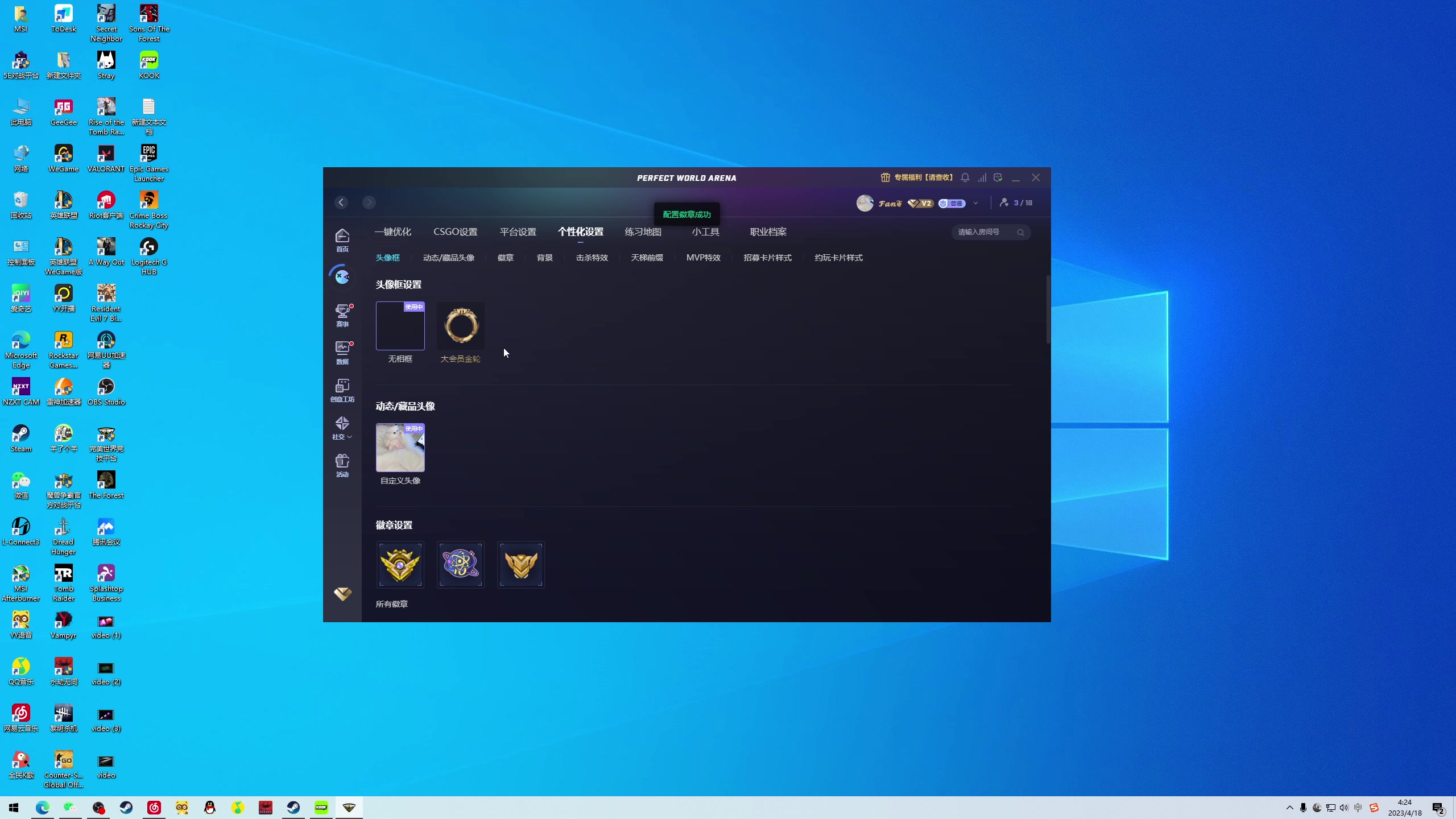
Task: Open the 数据 stats sidebar icon
Action: [x=342, y=352]
